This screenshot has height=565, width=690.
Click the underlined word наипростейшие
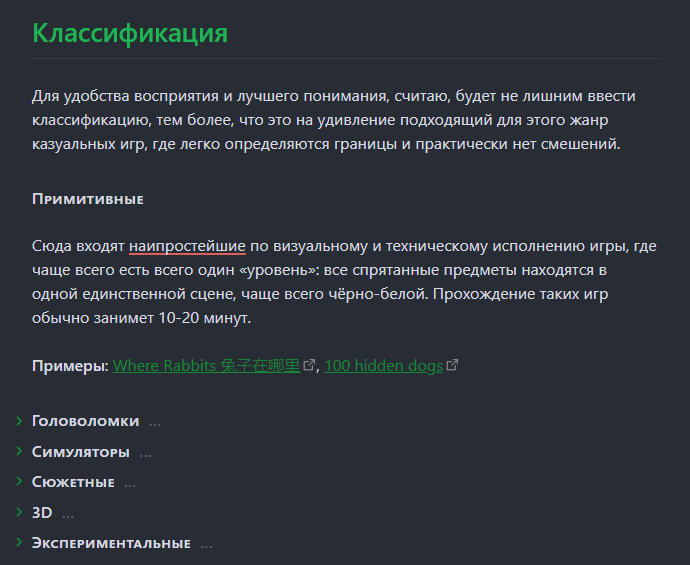coord(187,246)
